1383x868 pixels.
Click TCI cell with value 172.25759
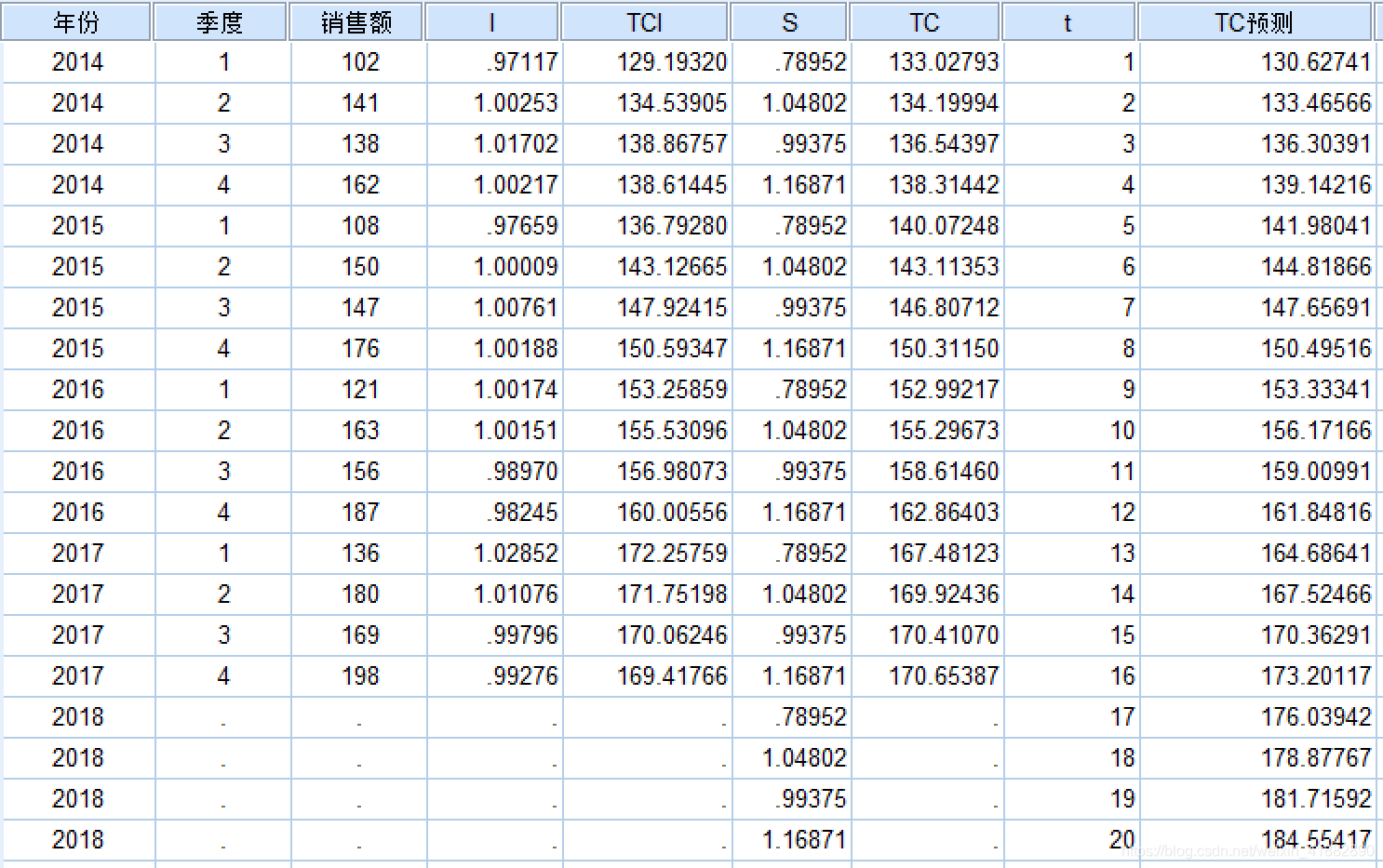647,554
